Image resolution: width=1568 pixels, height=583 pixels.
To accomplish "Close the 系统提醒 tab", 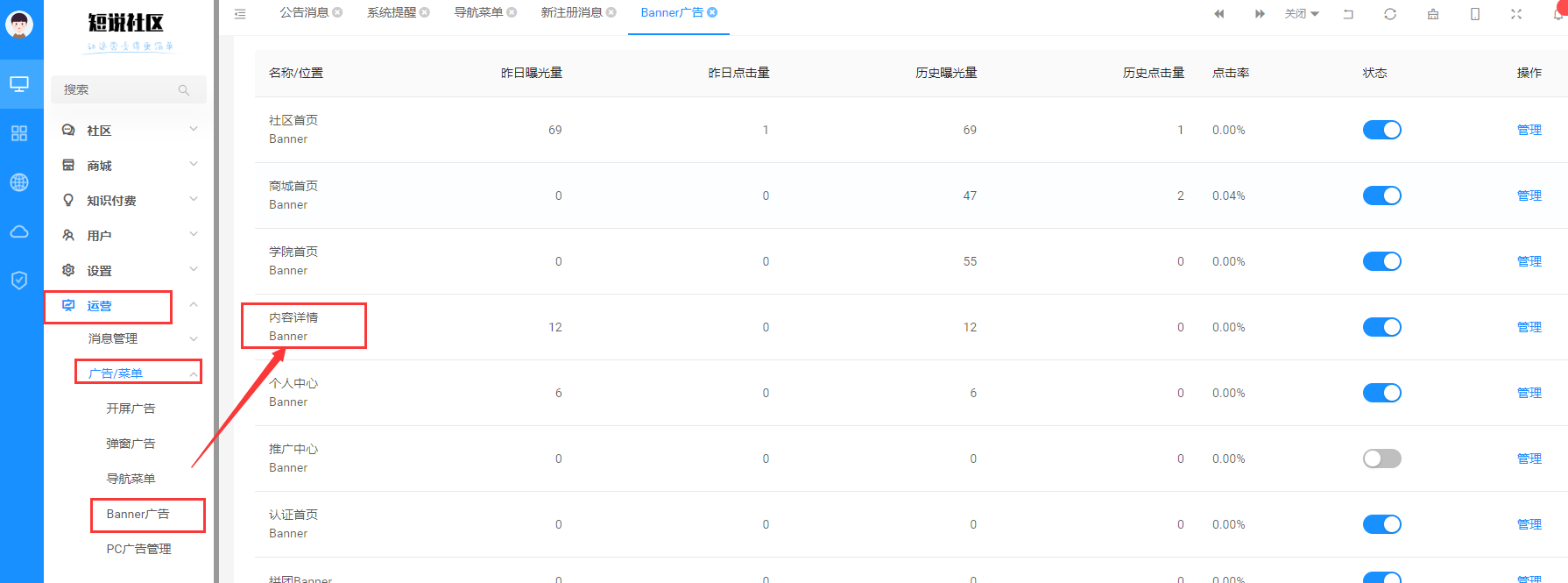I will point(424,12).
